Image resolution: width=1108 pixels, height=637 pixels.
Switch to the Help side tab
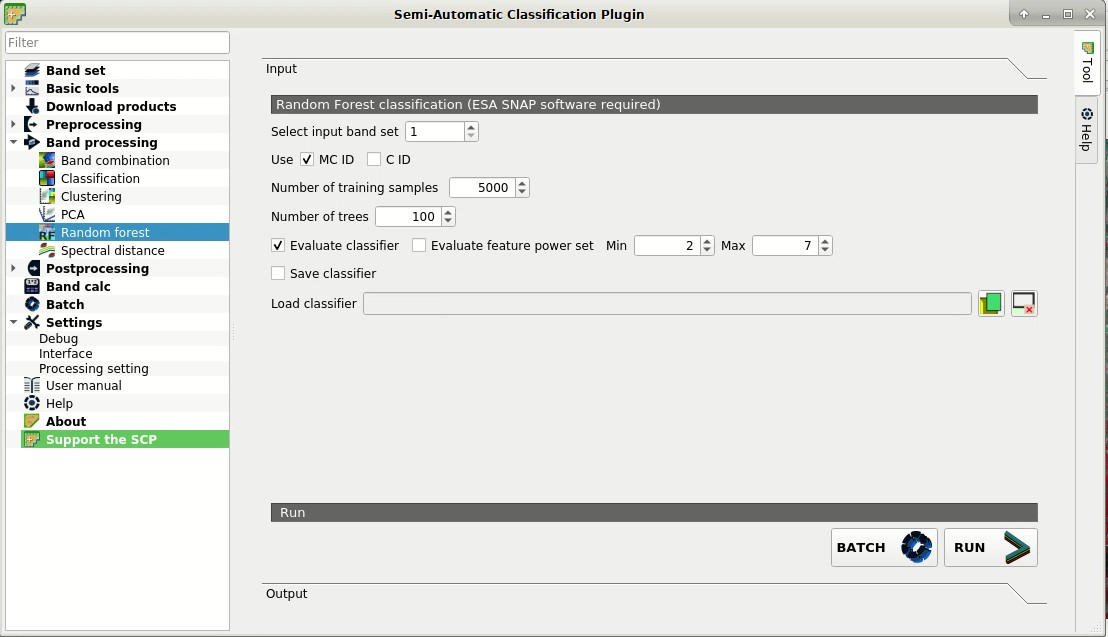(1086, 130)
